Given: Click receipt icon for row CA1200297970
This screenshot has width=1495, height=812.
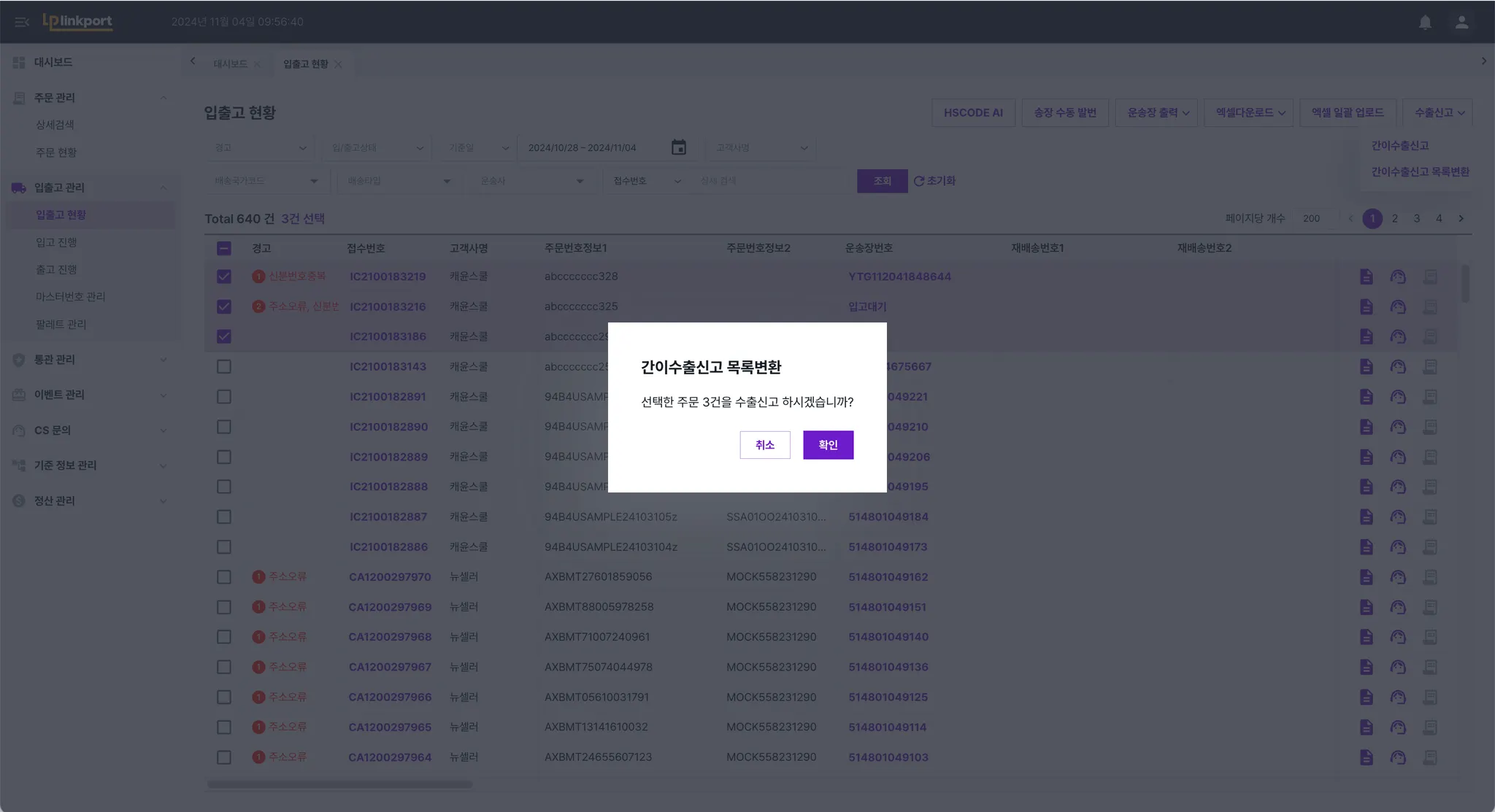Looking at the screenshot, I should tap(1430, 577).
